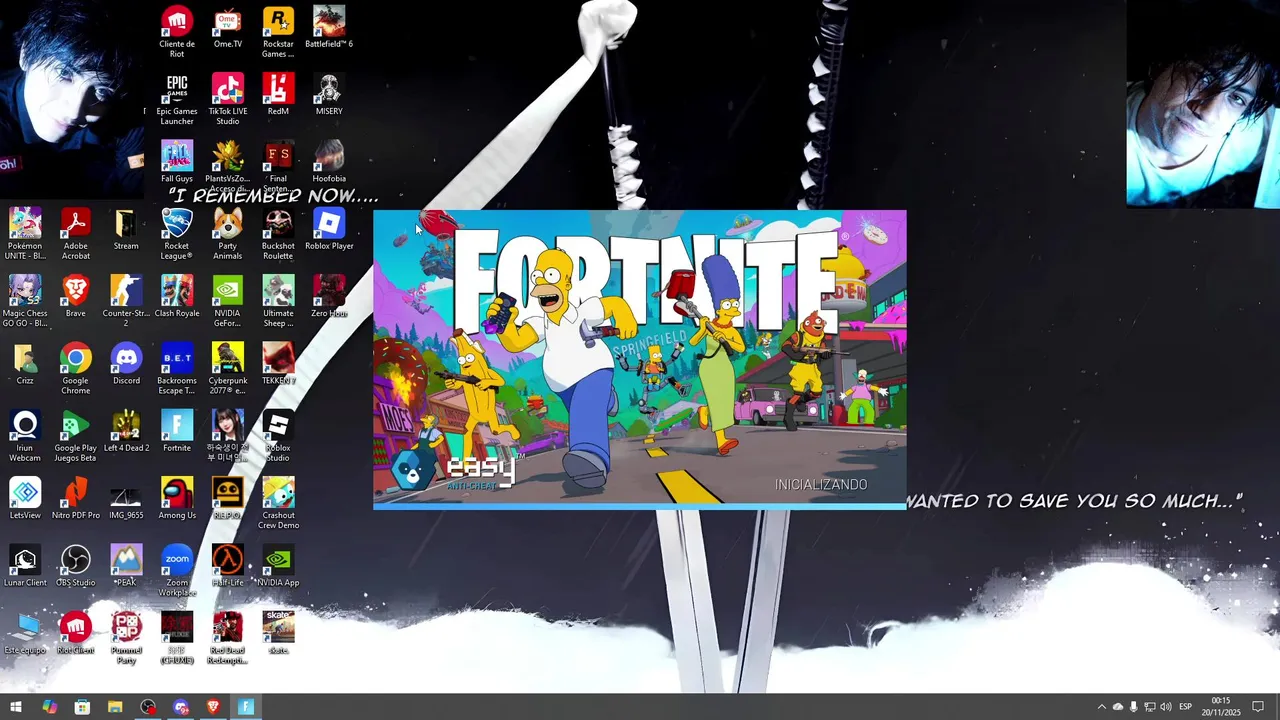This screenshot has width=1280, height=720.
Task: Open the Roblox Player shortcut
Action: pyautogui.click(x=329, y=229)
